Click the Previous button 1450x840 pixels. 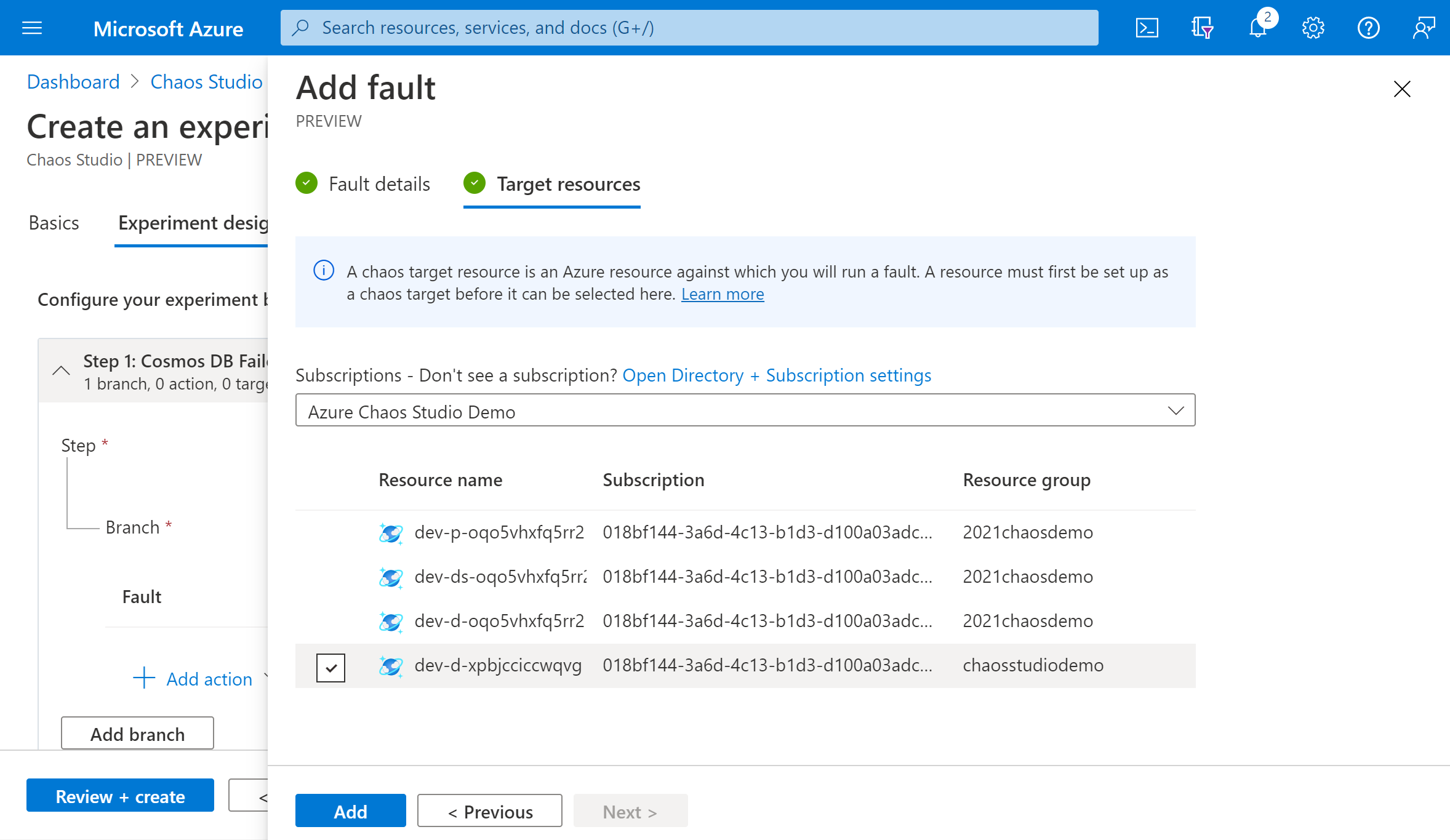click(490, 810)
